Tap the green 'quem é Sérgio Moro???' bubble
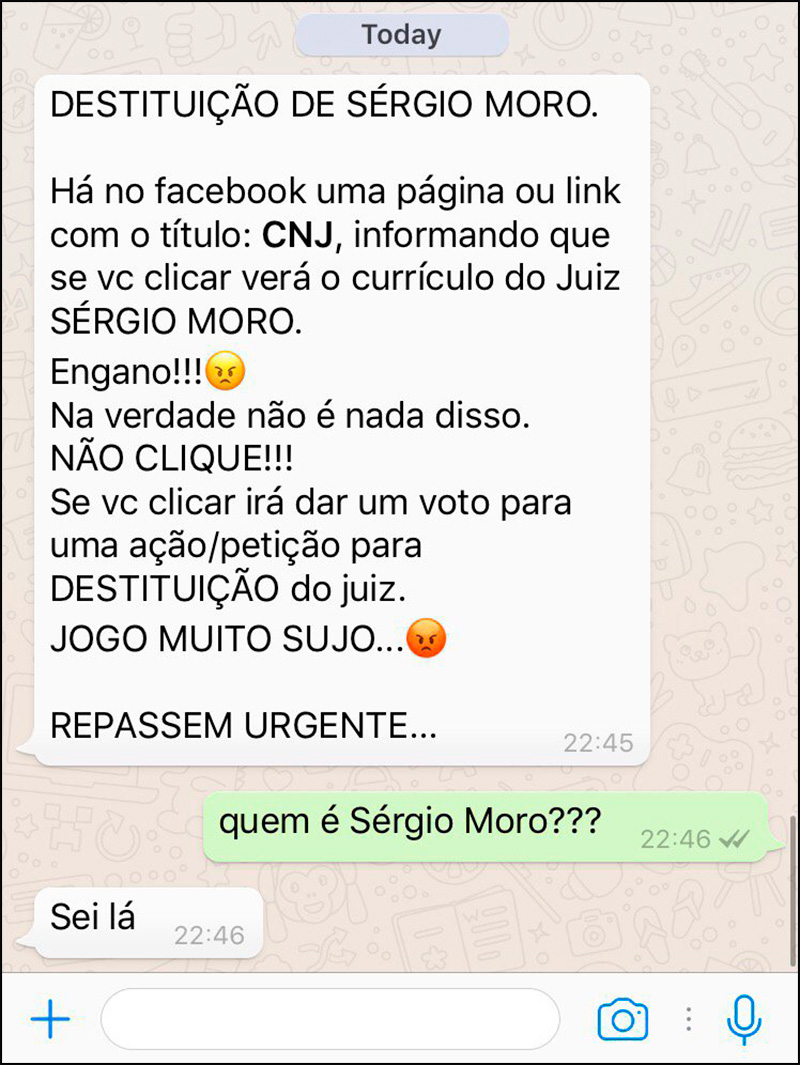 point(486,827)
